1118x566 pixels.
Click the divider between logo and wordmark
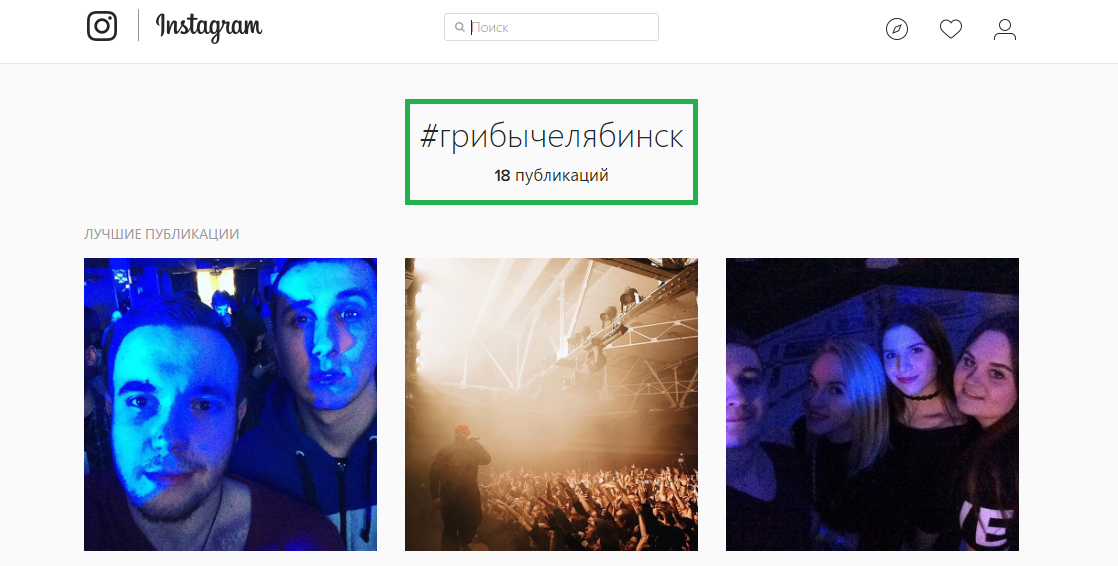138,26
